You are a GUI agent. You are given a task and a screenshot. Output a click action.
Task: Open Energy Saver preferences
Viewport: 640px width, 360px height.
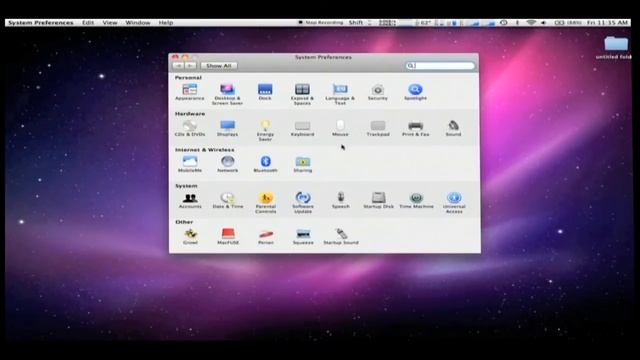[x=265, y=131]
